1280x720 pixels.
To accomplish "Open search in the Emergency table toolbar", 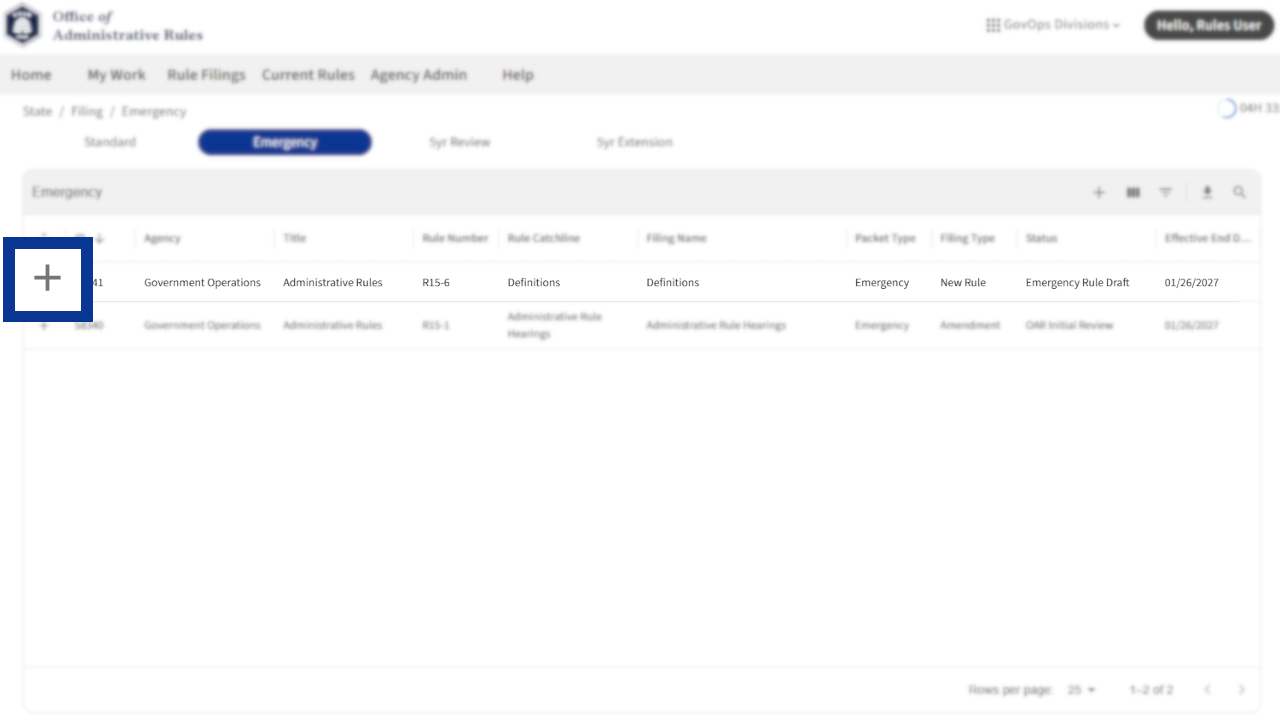I will click(x=1239, y=192).
